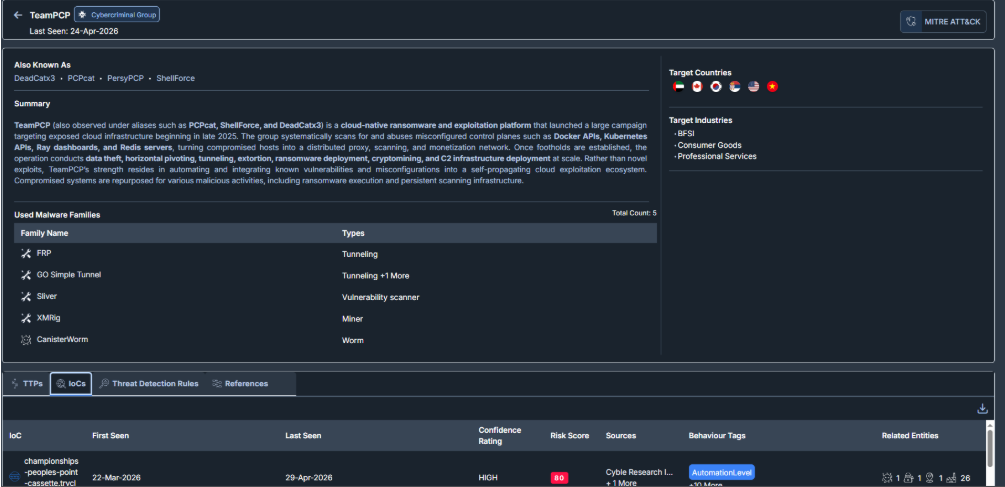Open the CanisterWorm malware family
The image size is (1005, 487).
(x=62, y=339)
